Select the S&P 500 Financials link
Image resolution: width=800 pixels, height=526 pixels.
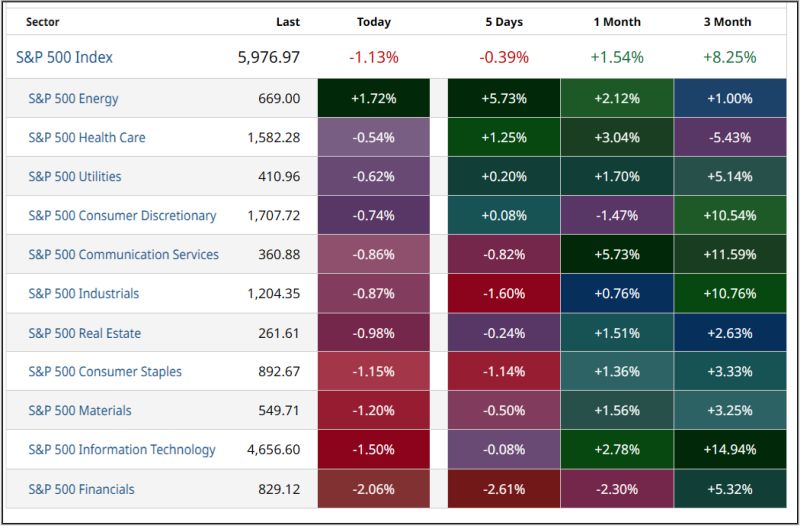(81, 490)
